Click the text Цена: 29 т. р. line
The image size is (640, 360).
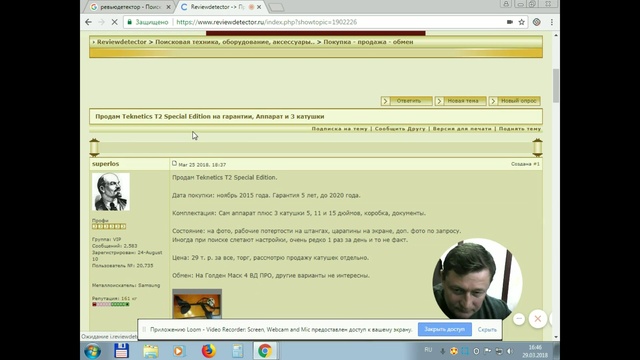(270, 258)
